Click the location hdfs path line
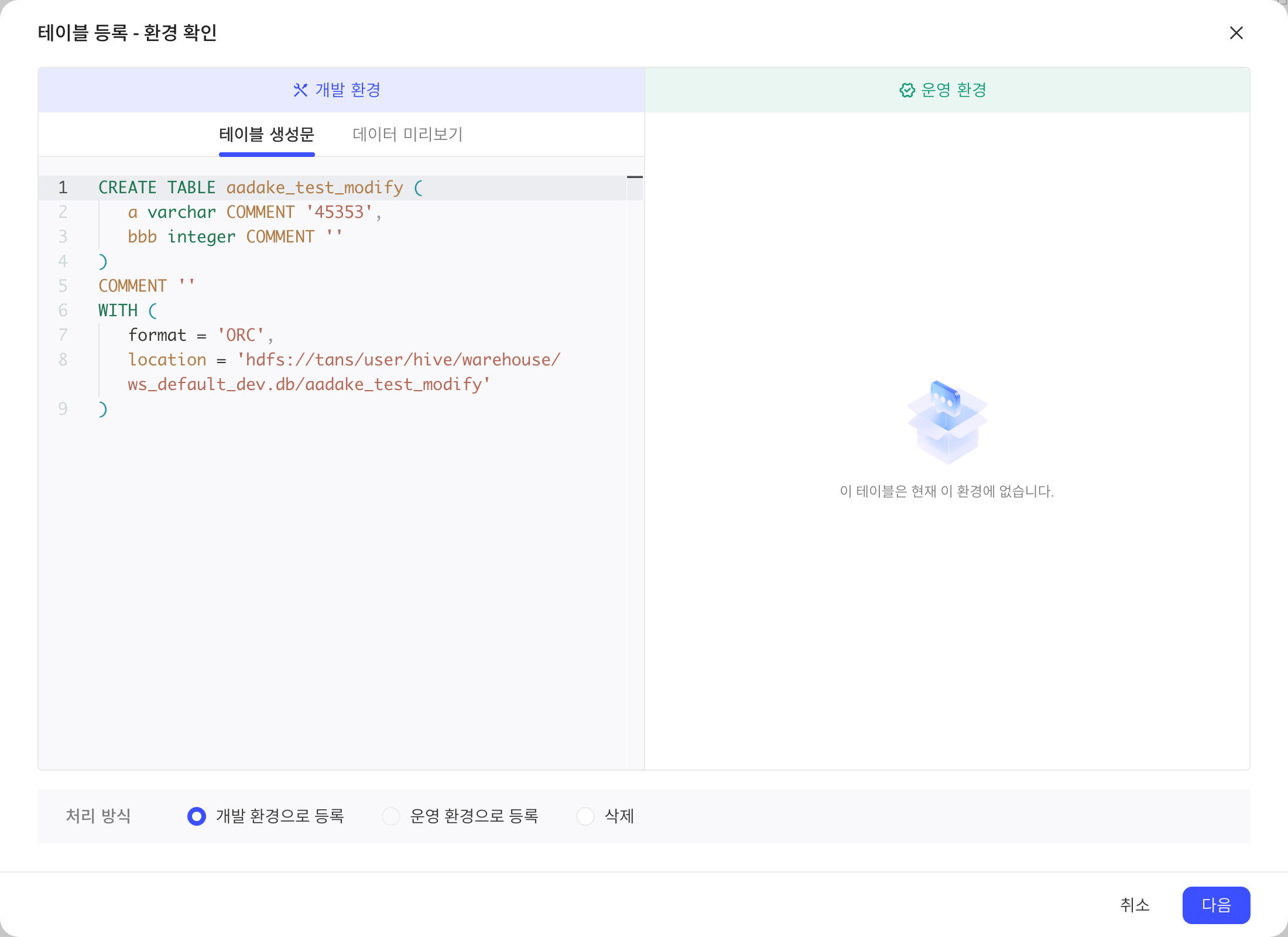 (344, 360)
